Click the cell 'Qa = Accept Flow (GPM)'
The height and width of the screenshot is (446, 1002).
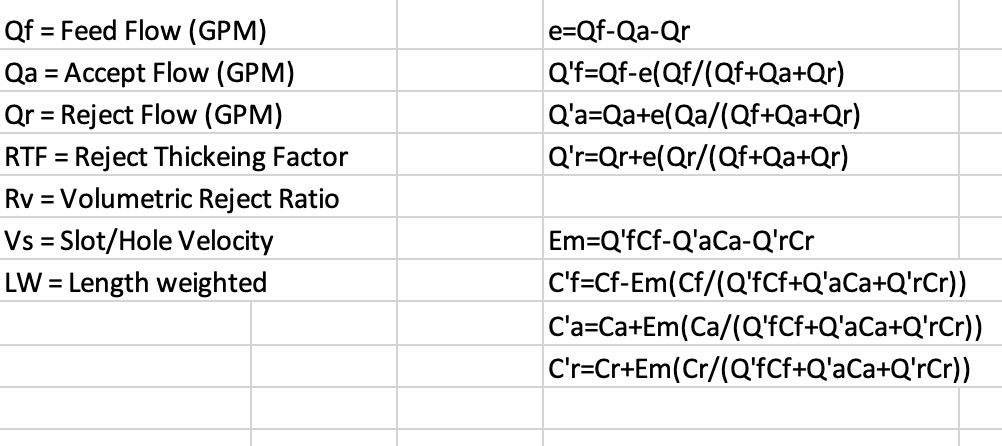(x=150, y=73)
